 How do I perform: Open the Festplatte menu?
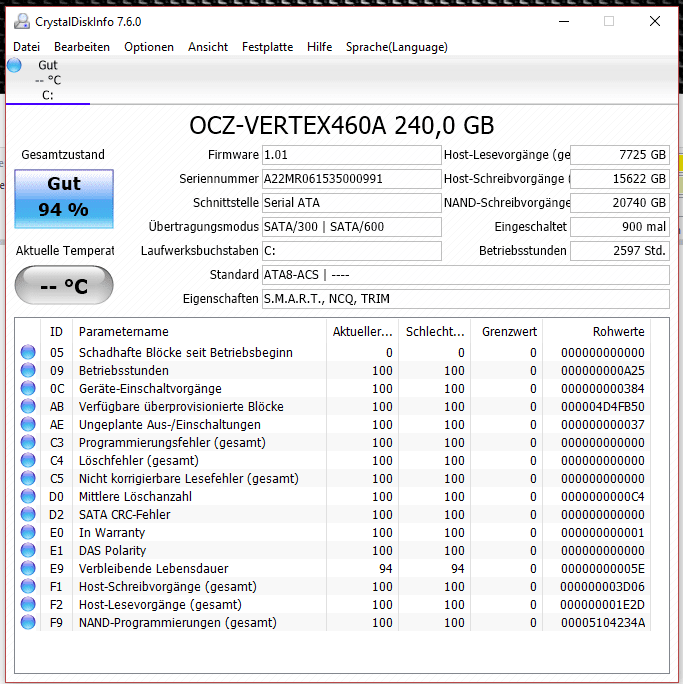point(267,47)
